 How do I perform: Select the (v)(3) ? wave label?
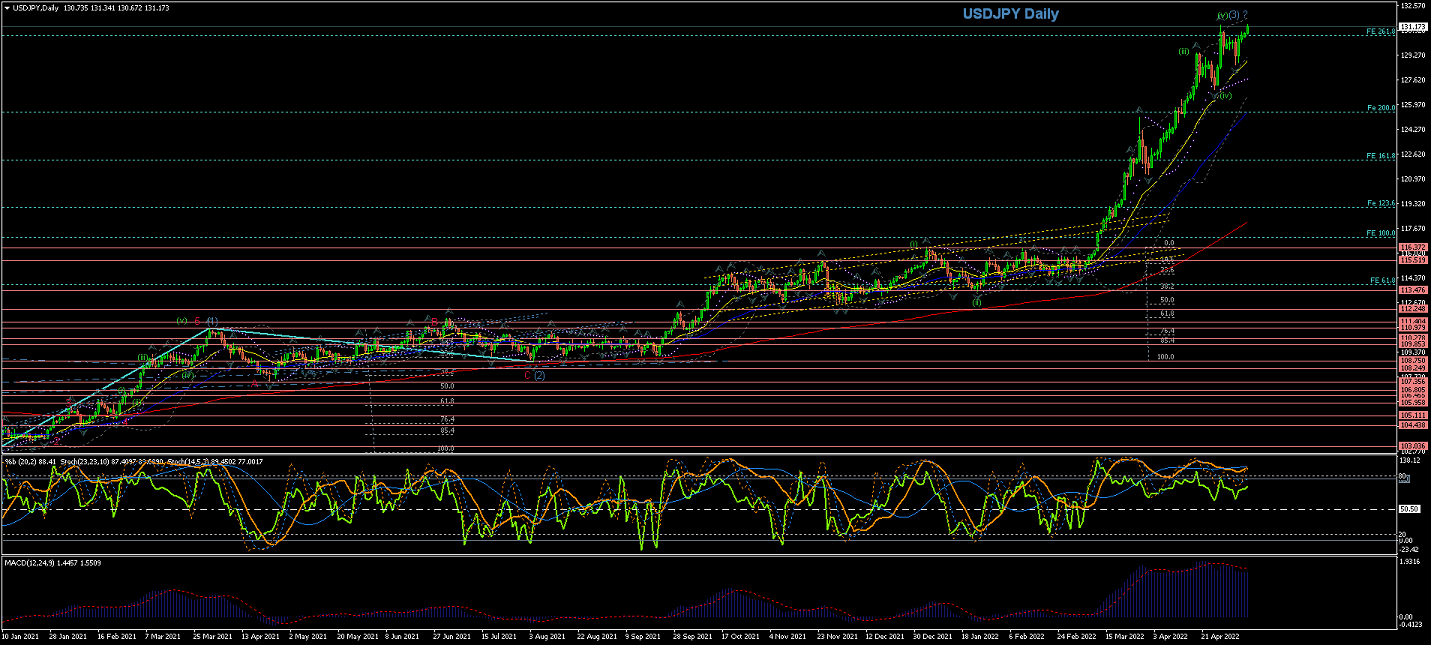(1231, 15)
